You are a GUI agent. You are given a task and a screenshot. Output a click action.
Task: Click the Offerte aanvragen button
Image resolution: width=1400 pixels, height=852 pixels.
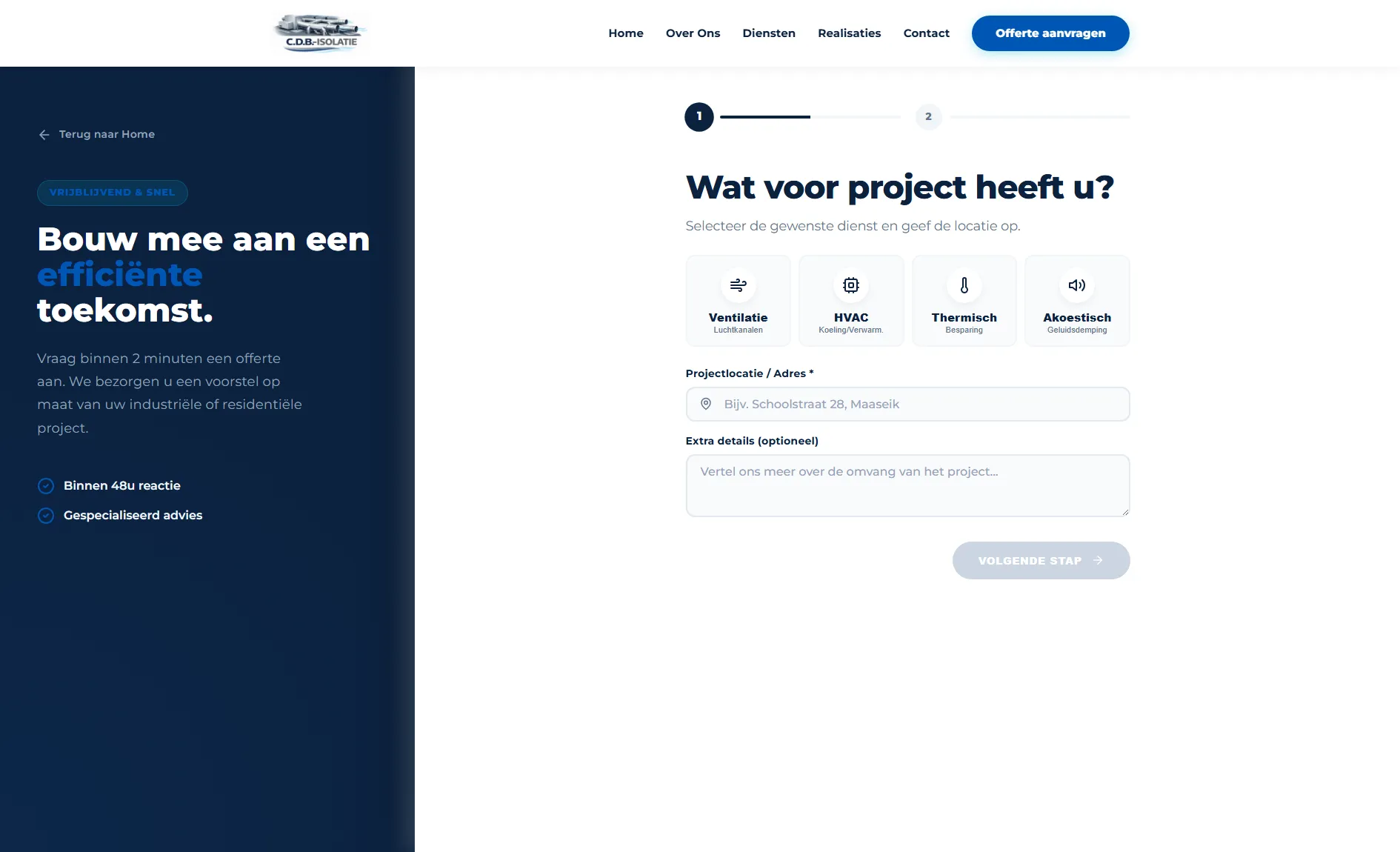click(x=1050, y=33)
